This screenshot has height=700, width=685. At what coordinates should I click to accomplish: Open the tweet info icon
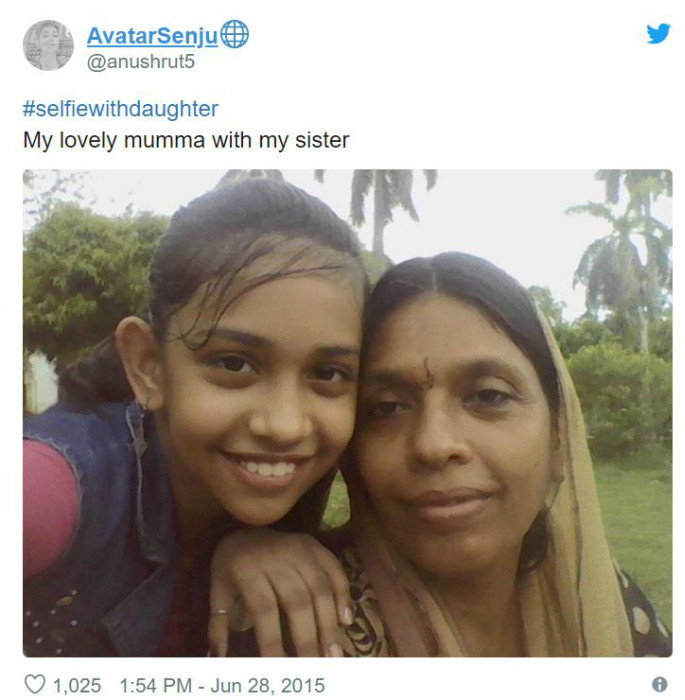(659, 685)
